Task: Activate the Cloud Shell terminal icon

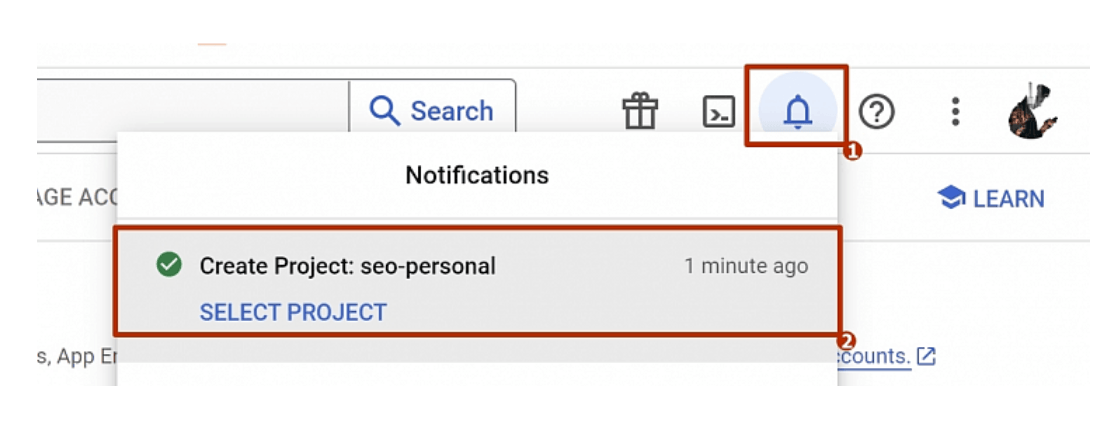Action: 719,111
